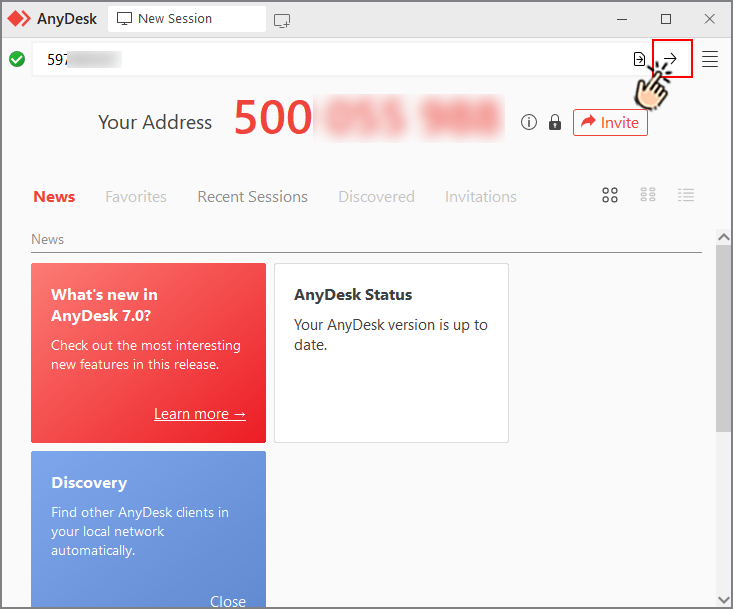Close the AnyDesk window
The image size is (733, 609).
(x=710, y=19)
